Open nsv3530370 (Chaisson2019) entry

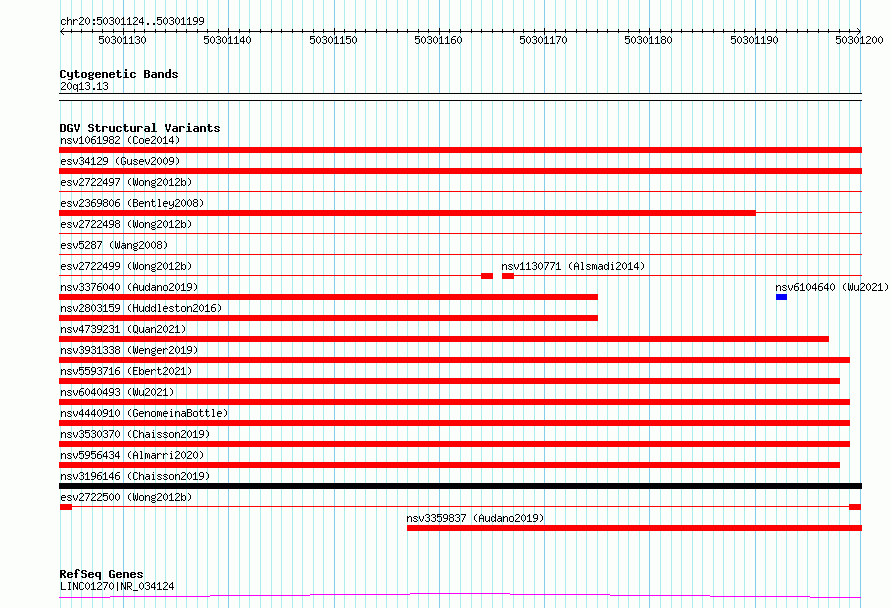click(135, 434)
